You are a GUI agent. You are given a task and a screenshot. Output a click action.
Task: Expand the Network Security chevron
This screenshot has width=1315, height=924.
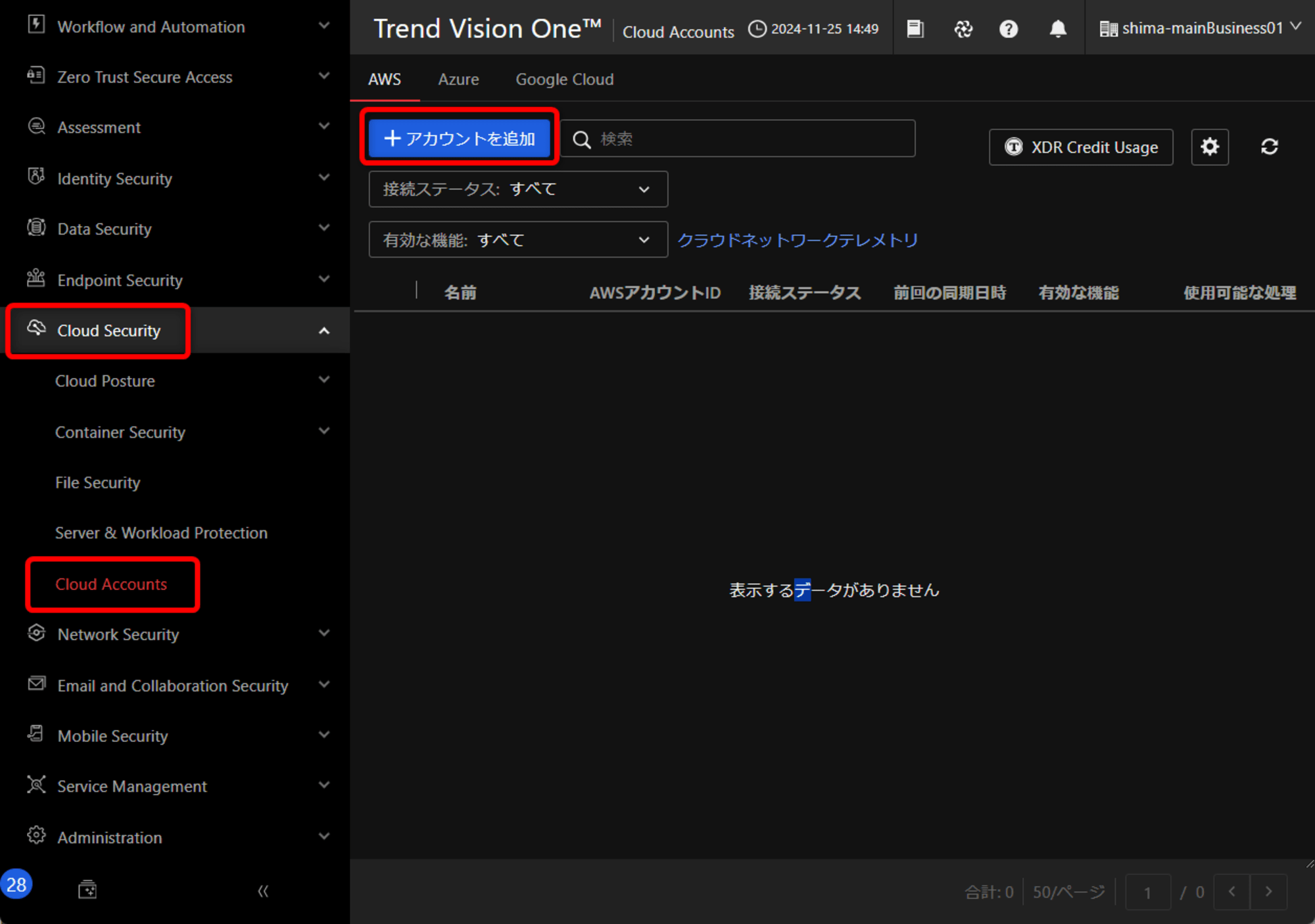click(324, 634)
